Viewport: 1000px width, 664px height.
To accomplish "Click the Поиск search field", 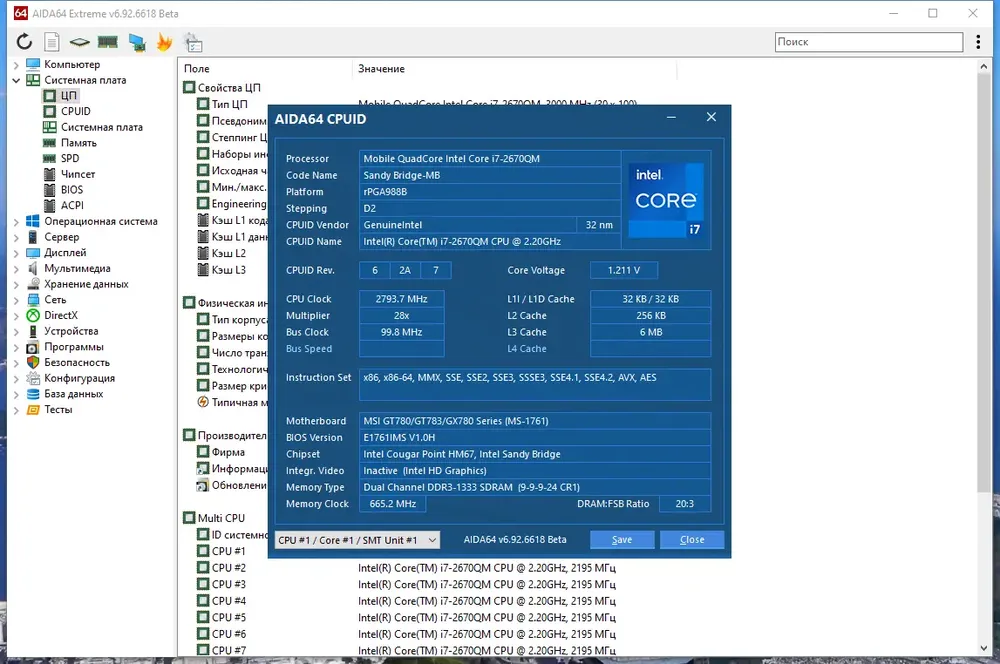I will (x=869, y=42).
